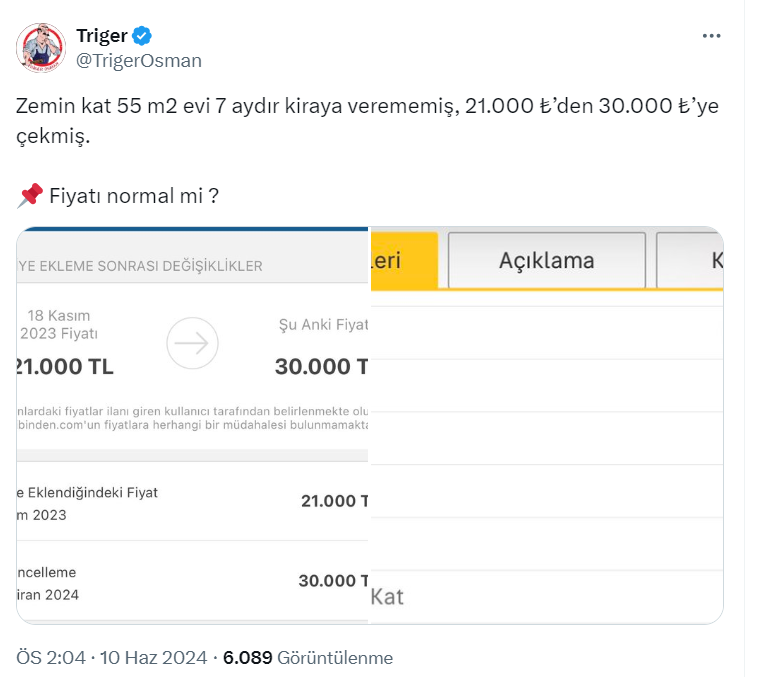Click the Şu Anki Fiyat label

pyautogui.click(x=322, y=324)
